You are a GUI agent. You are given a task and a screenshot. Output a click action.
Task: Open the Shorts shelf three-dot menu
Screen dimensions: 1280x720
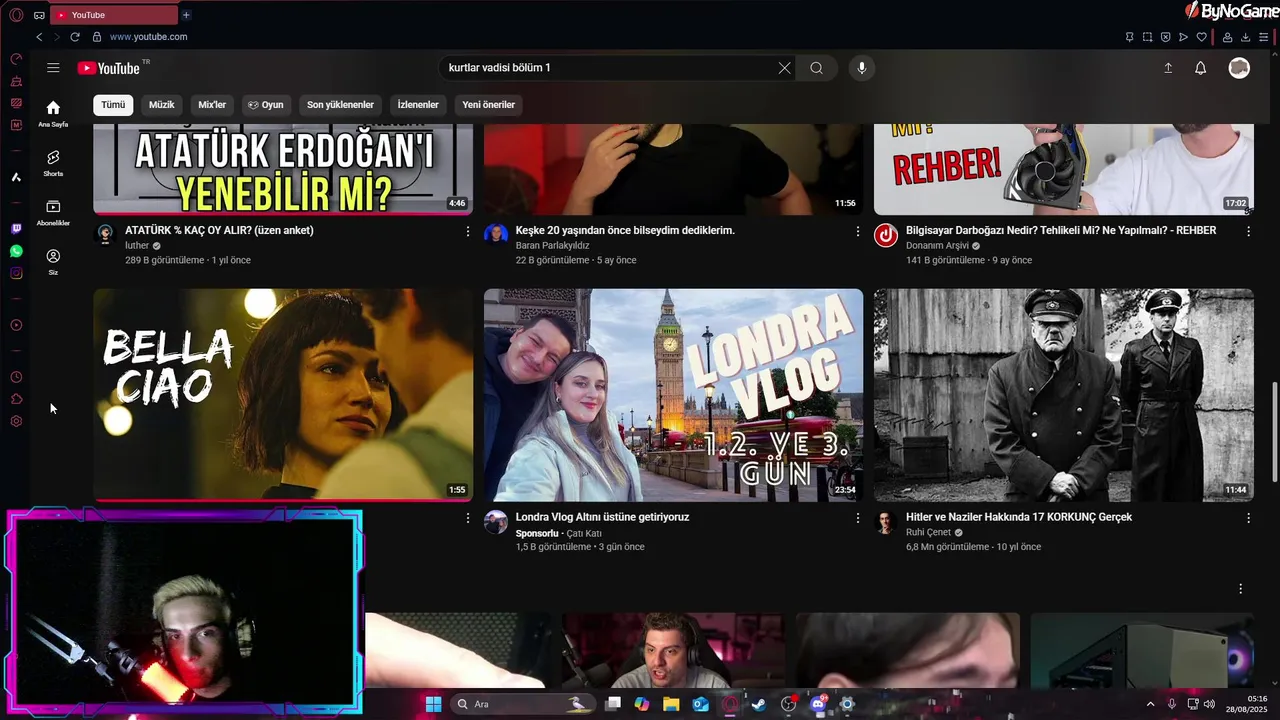pyautogui.click(x=1240, y=589)
